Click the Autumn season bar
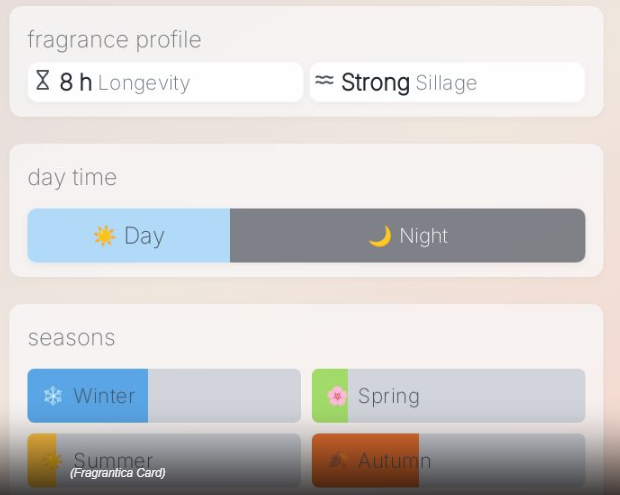Viewport: 620px width, 495px height. [x=448, y=460]
